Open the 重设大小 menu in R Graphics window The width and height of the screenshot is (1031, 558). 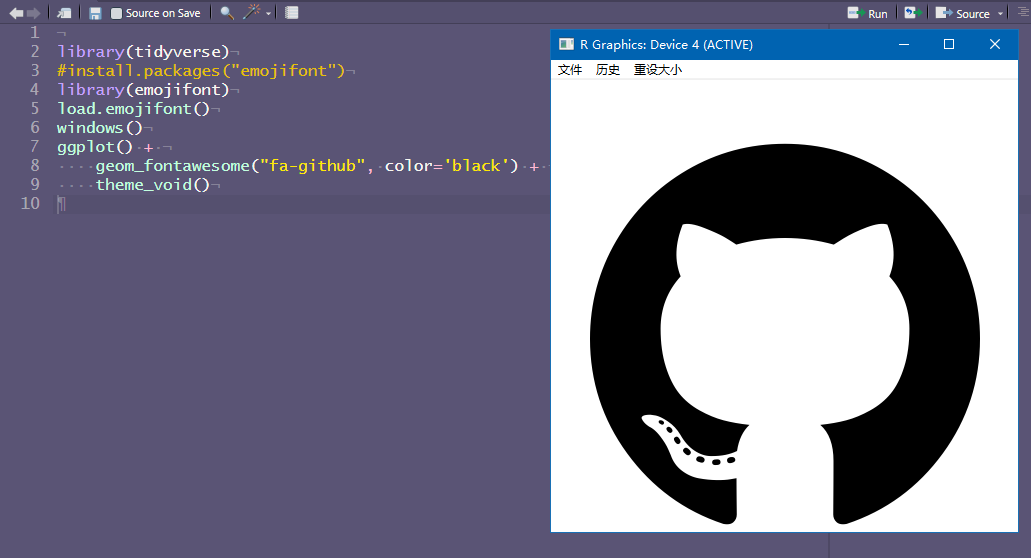pyautogui.click(x=658, y=70)
